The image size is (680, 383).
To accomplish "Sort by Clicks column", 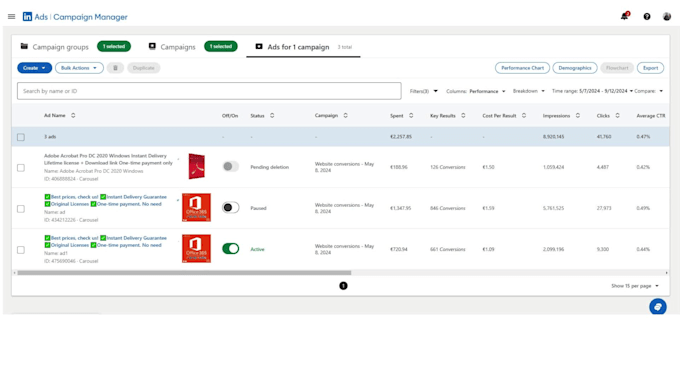I will click(617, 115).
